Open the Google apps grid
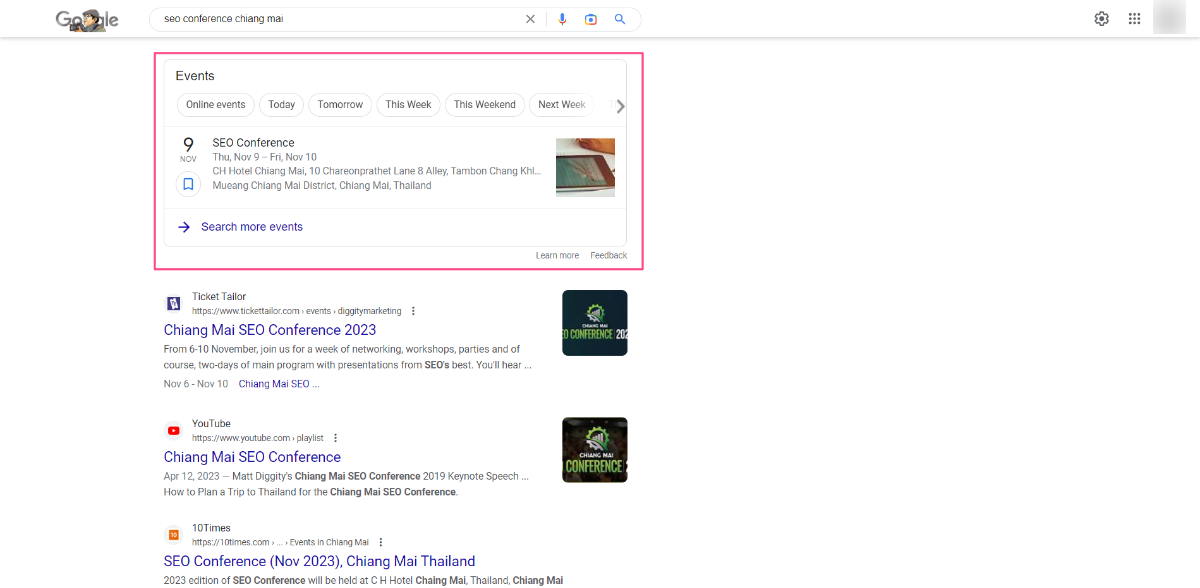 coord(1134,19)
